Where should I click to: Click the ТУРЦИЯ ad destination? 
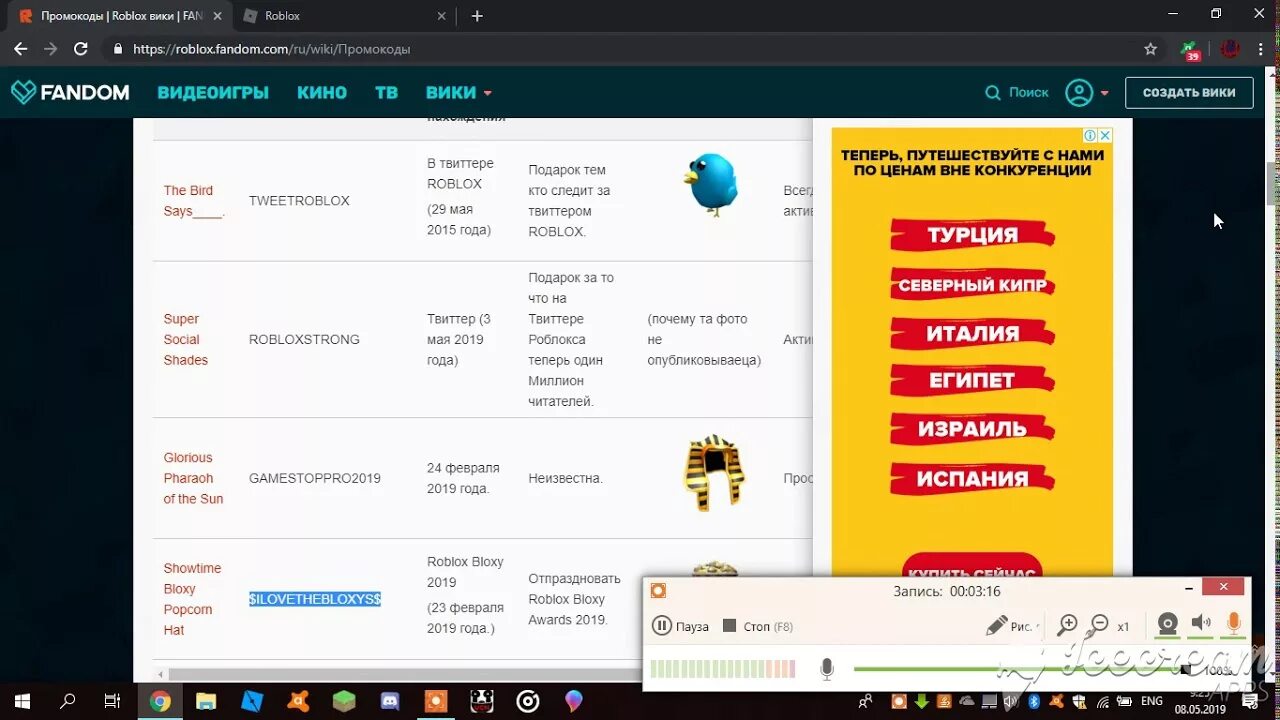972,235
